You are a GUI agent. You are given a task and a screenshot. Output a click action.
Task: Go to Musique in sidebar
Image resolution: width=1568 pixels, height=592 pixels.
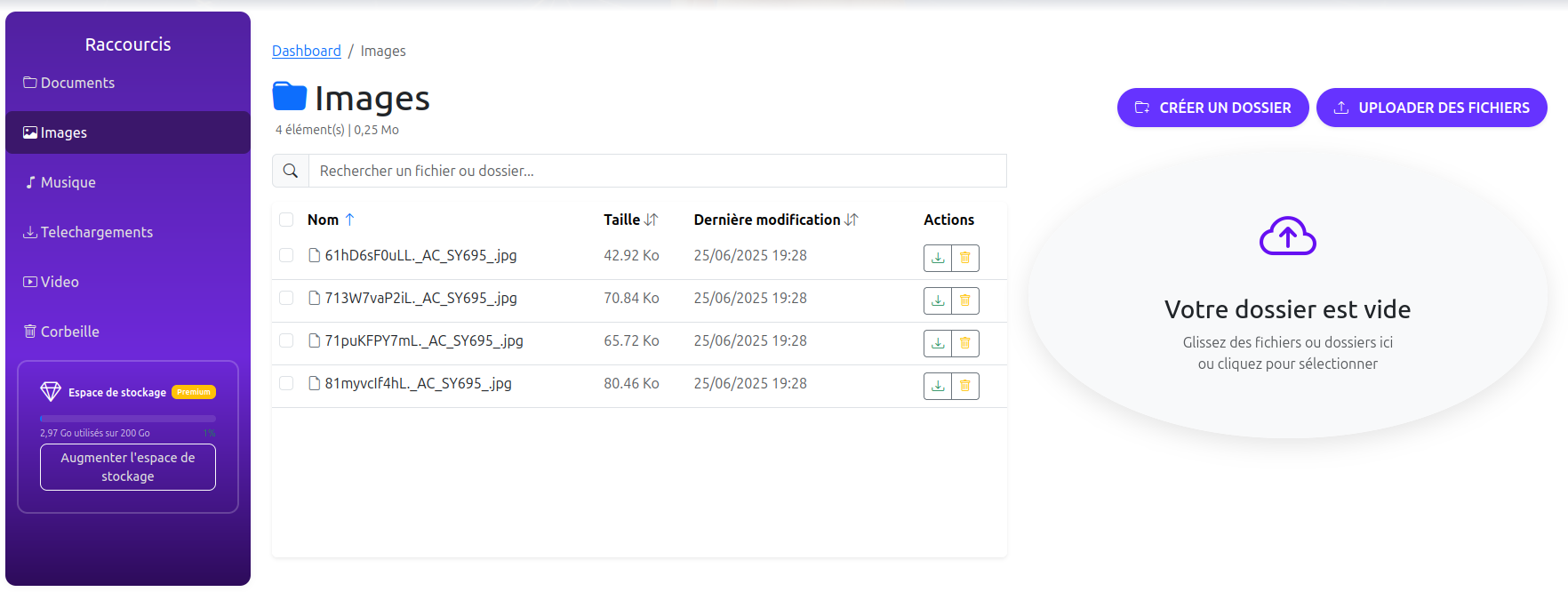click(x=128, y=182)
